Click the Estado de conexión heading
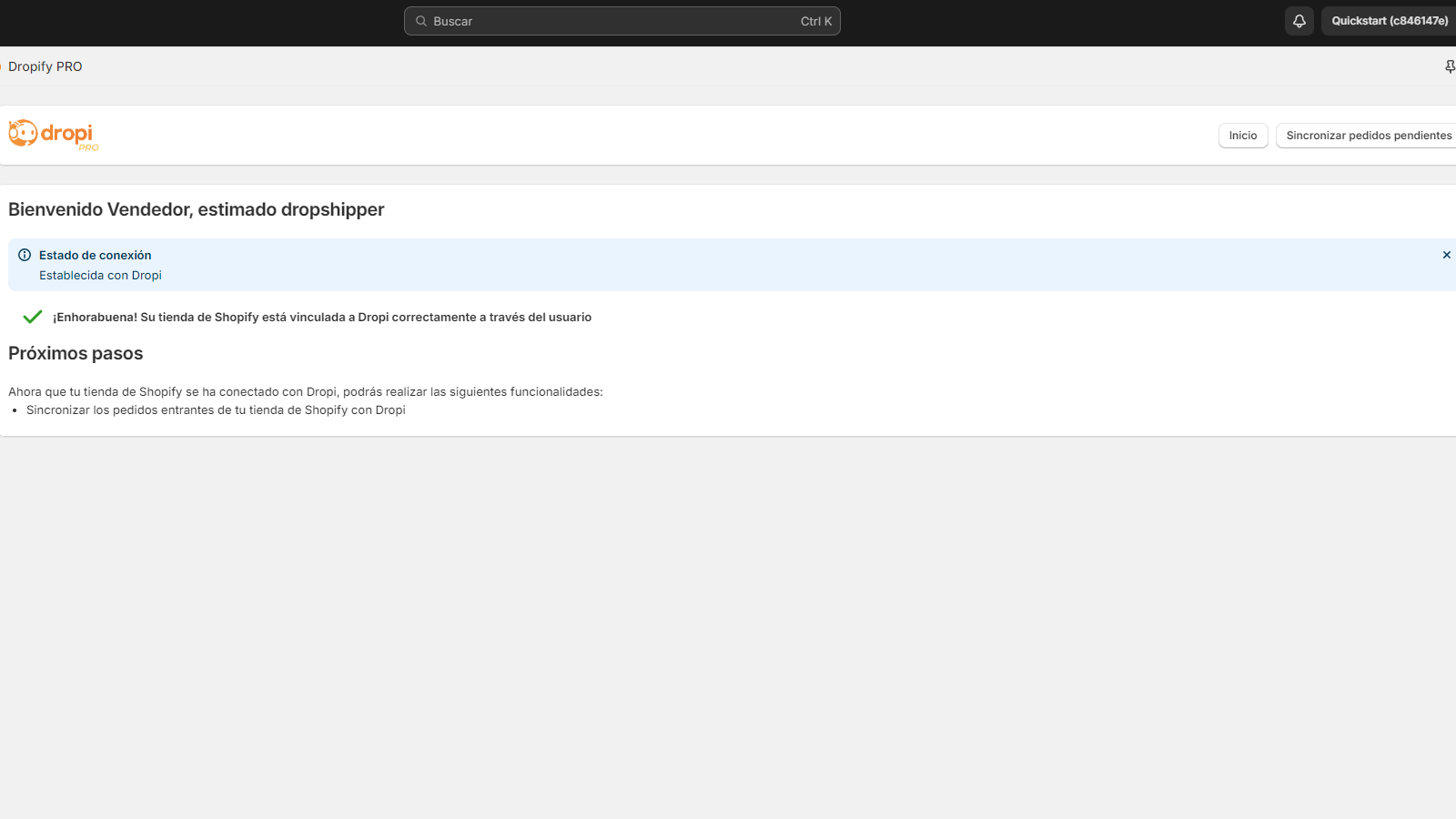The width and height of the screenshot is (1456, 819). (x=96, y=255)
